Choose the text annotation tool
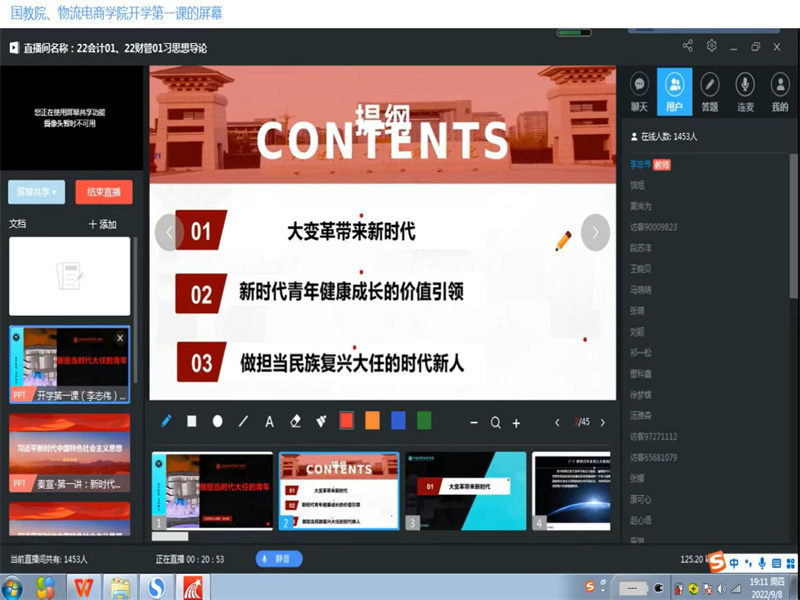This screenshot has height=600, width=800. [x=269, y=422]
